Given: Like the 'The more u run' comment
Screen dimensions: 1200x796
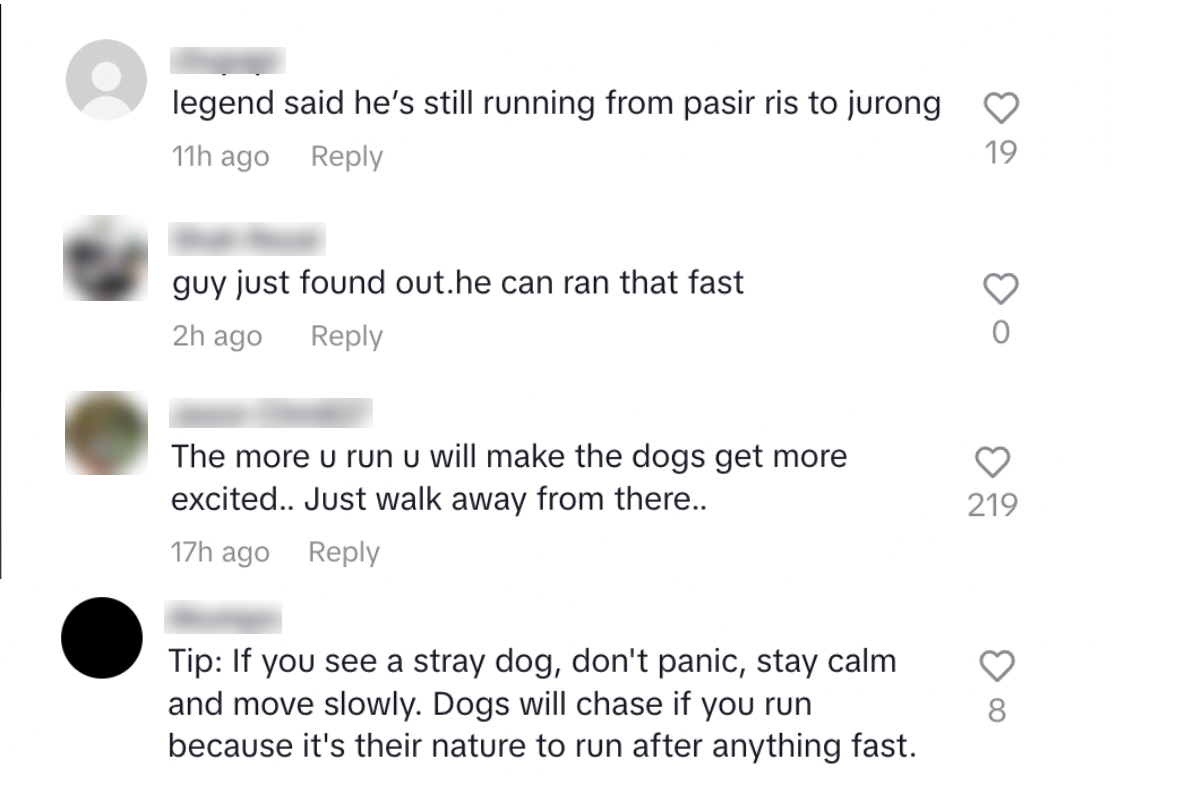Looking at the screenshot, I should click(x=992, y=462).
